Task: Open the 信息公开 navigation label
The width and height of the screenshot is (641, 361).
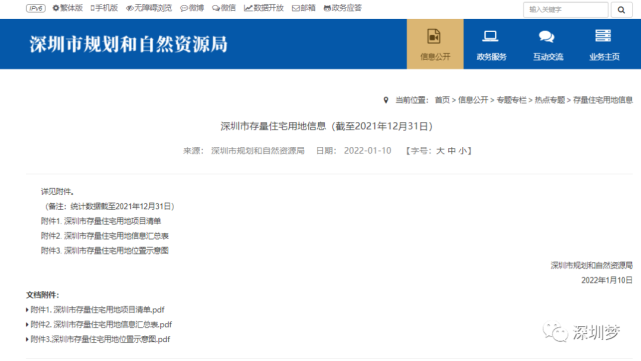Action: pyautogui.click(x=435, y=57)
